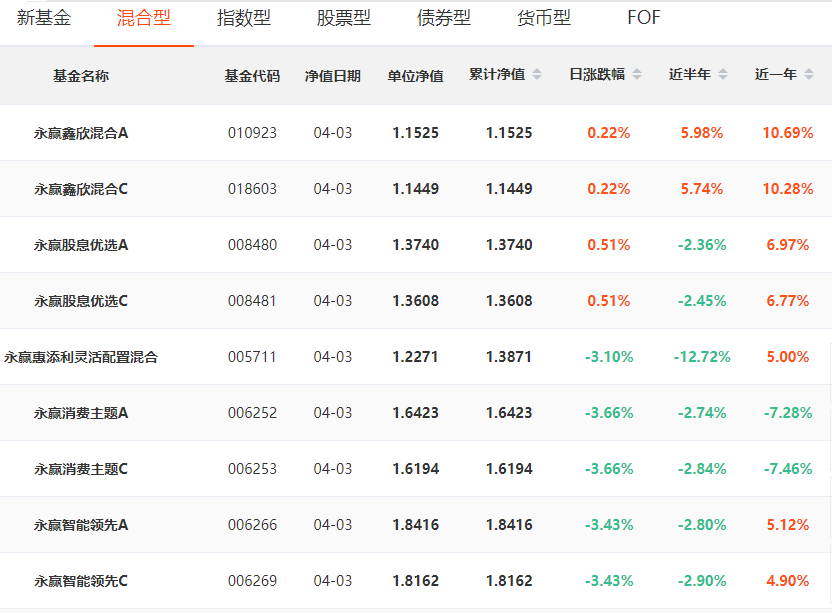Image resolution: width=832 pixels, height=613 pixels.
Task: Sort by 近一年 using its sort arrows
Action: coord(809,74)
